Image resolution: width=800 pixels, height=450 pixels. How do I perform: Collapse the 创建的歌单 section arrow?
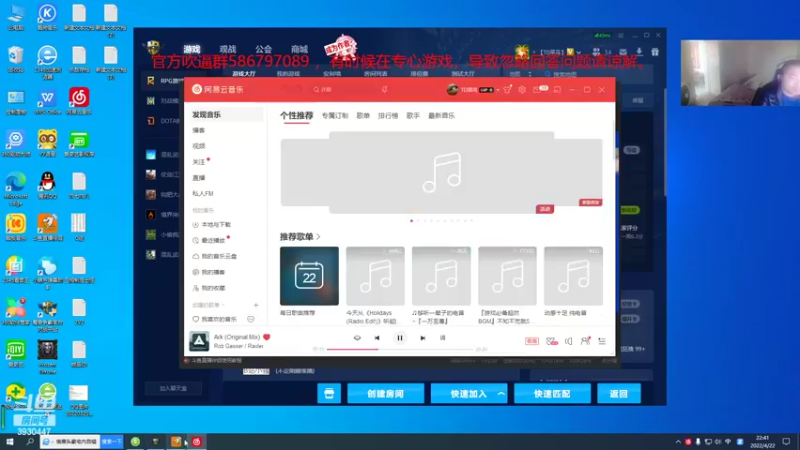pos(223,305)
